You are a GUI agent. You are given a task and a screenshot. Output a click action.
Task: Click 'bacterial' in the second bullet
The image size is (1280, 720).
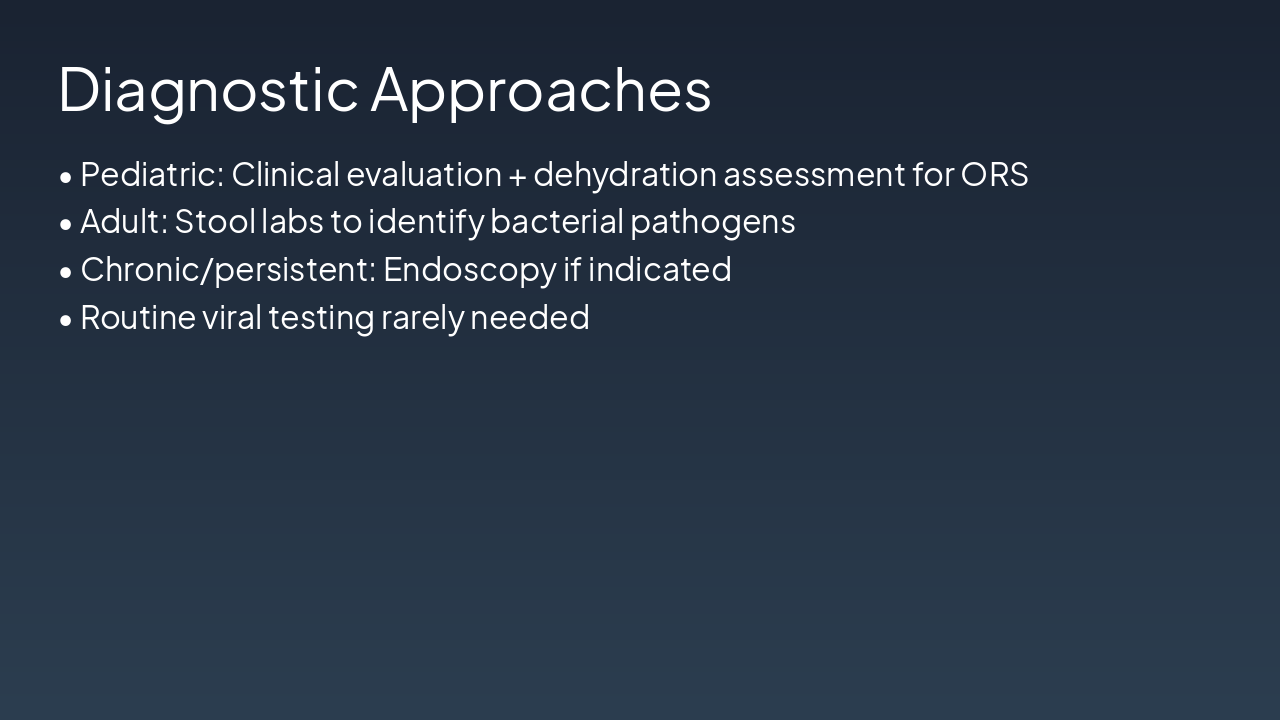pos(556,221)
